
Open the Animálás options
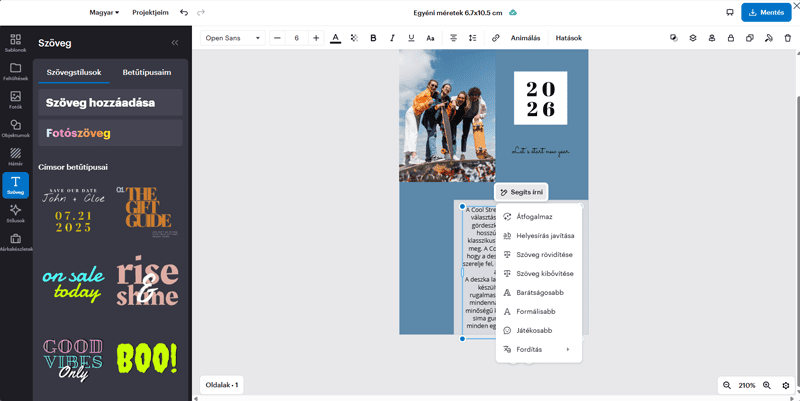526,38
